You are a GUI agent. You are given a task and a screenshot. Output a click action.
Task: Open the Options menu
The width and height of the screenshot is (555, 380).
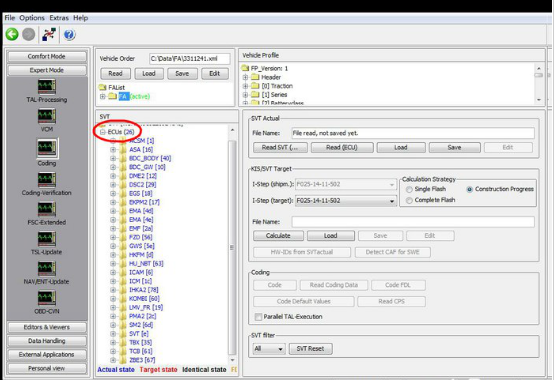coord(32,18)
